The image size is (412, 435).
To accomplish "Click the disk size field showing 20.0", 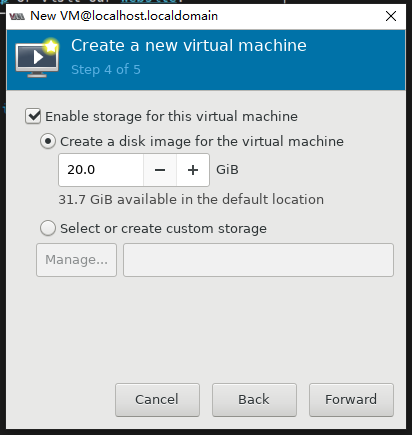I will tap(101, 170).
